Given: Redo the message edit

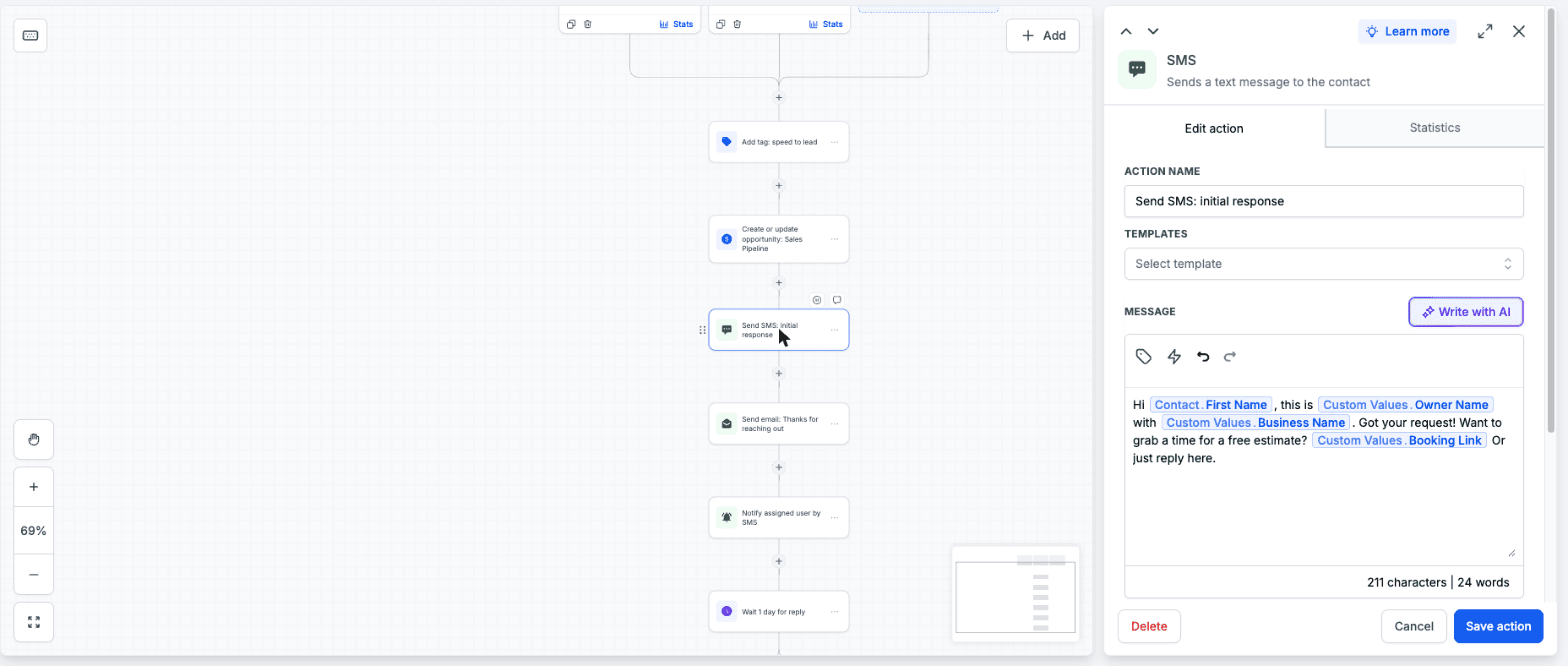Looking at the screenshot, I should [1230, 356].
